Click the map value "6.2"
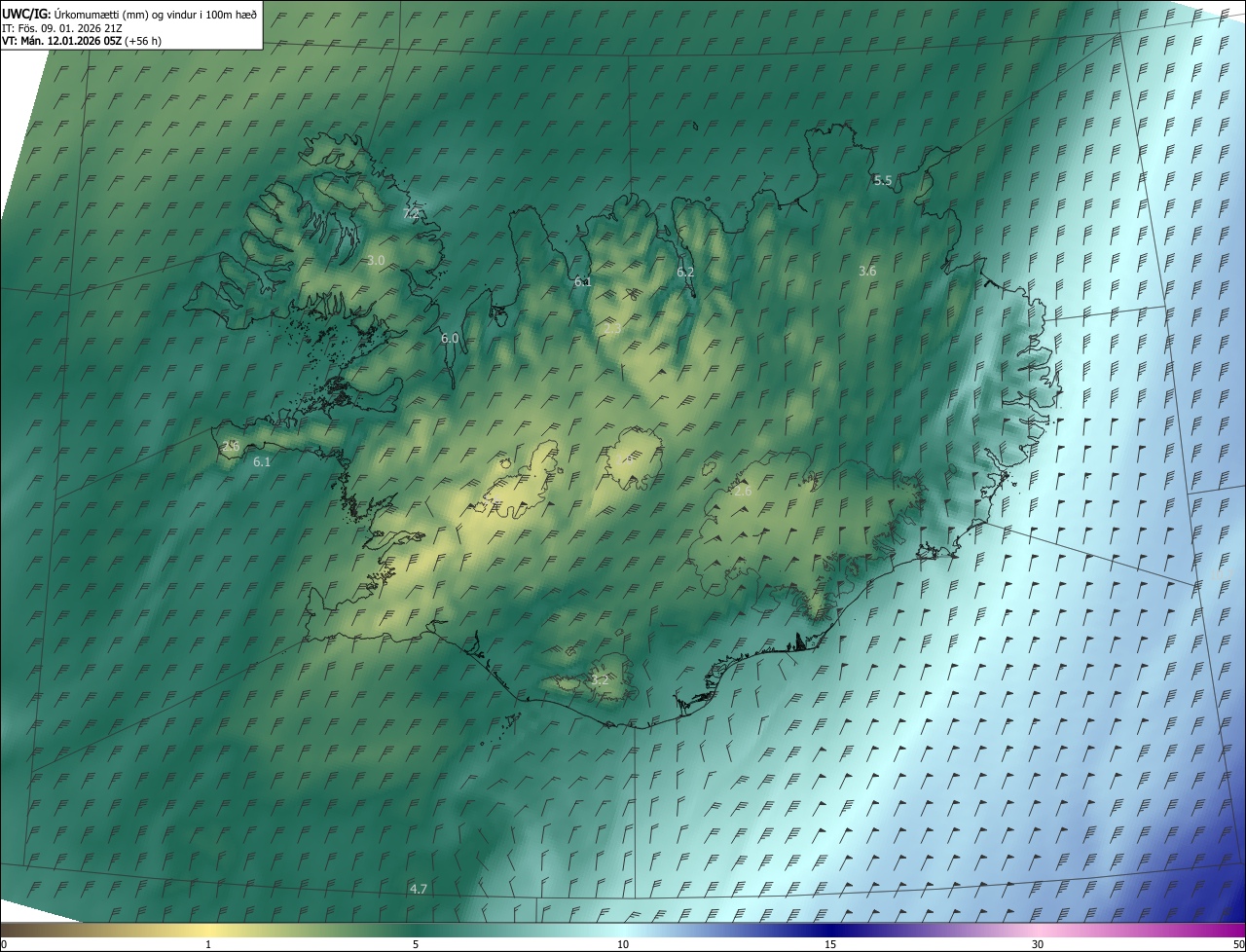This screenshot has width=1246, height=952. tap(685, 273)
